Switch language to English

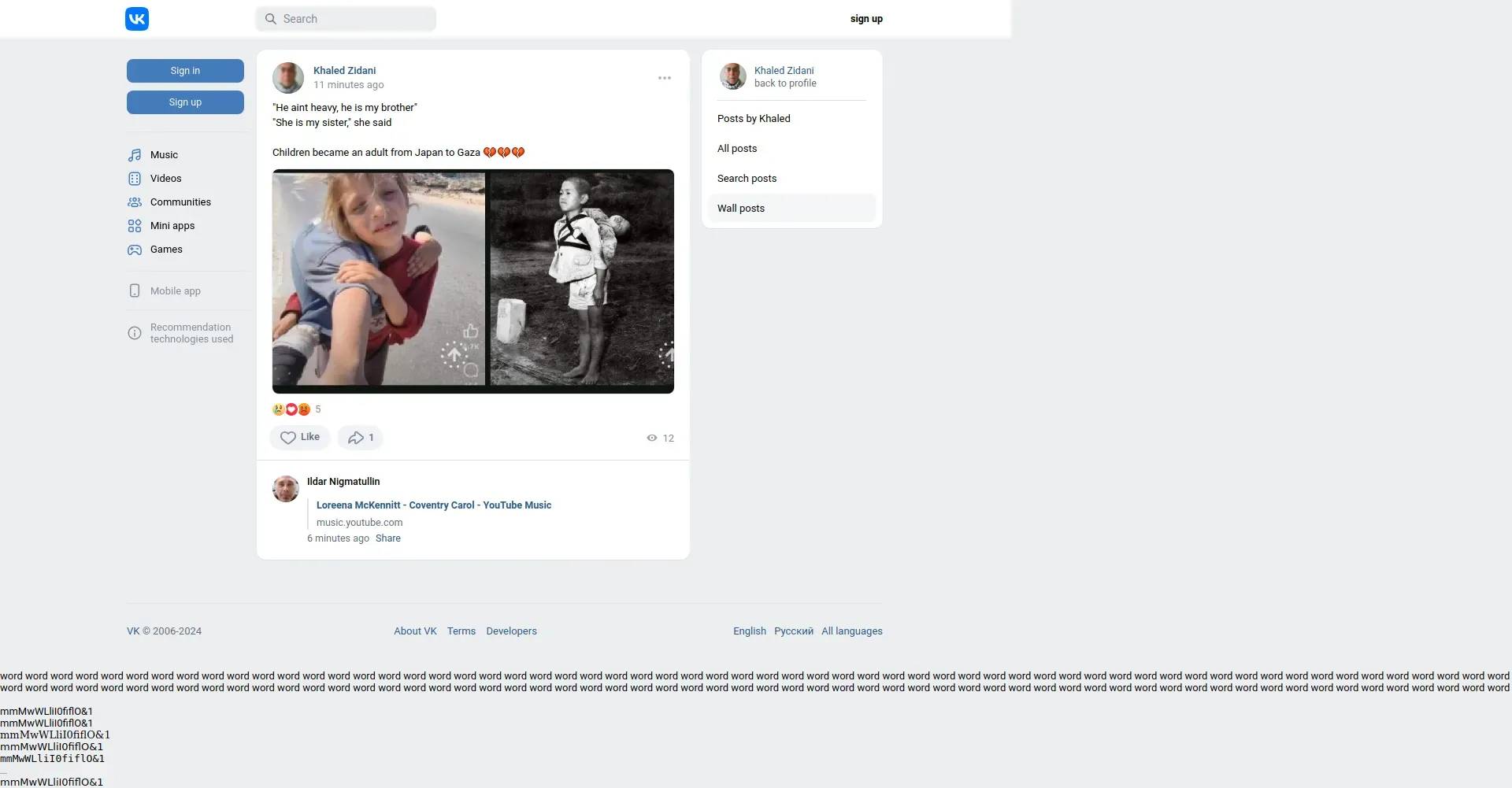point(750,631)
